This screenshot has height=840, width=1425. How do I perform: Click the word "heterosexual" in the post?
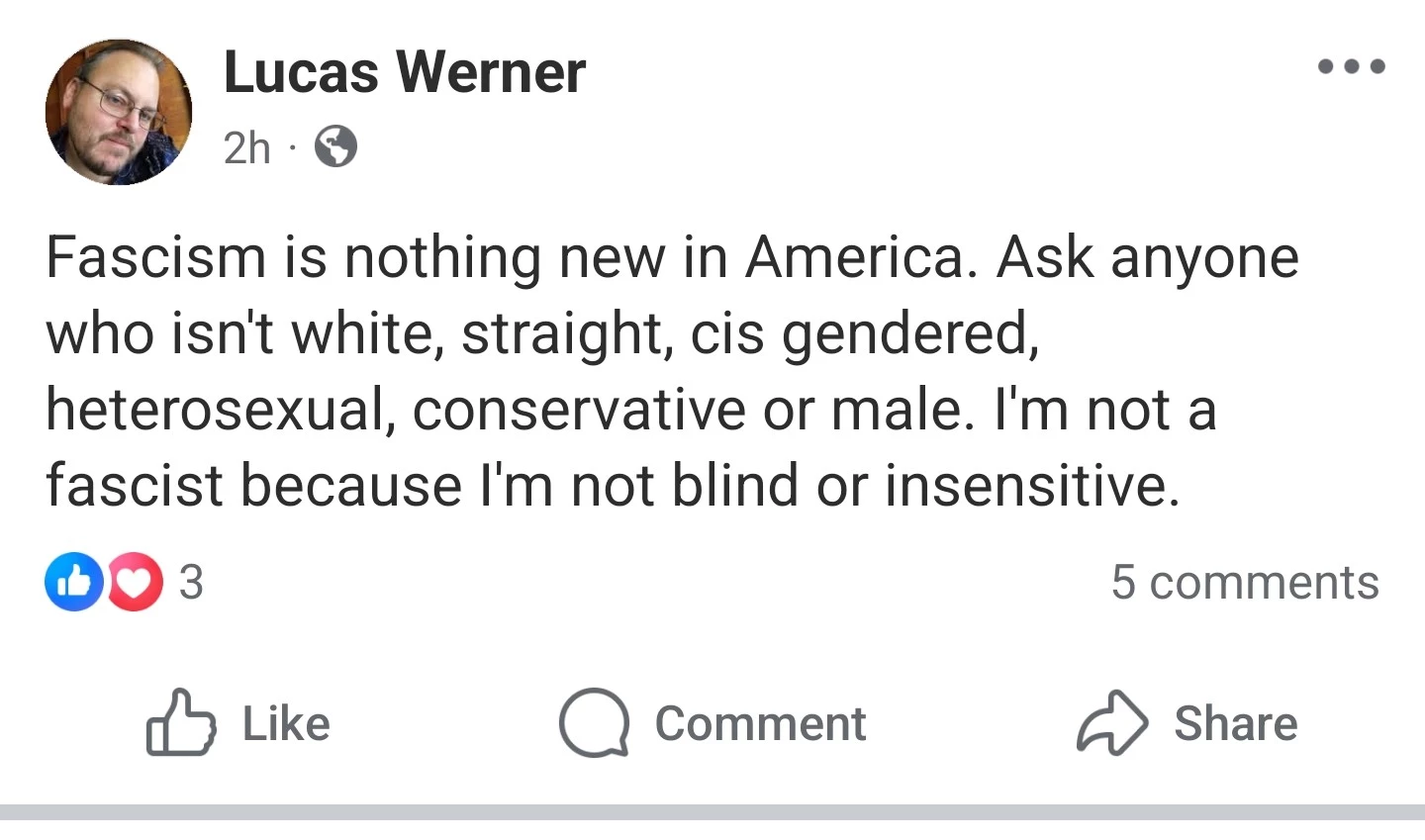[x=214, y=410]
